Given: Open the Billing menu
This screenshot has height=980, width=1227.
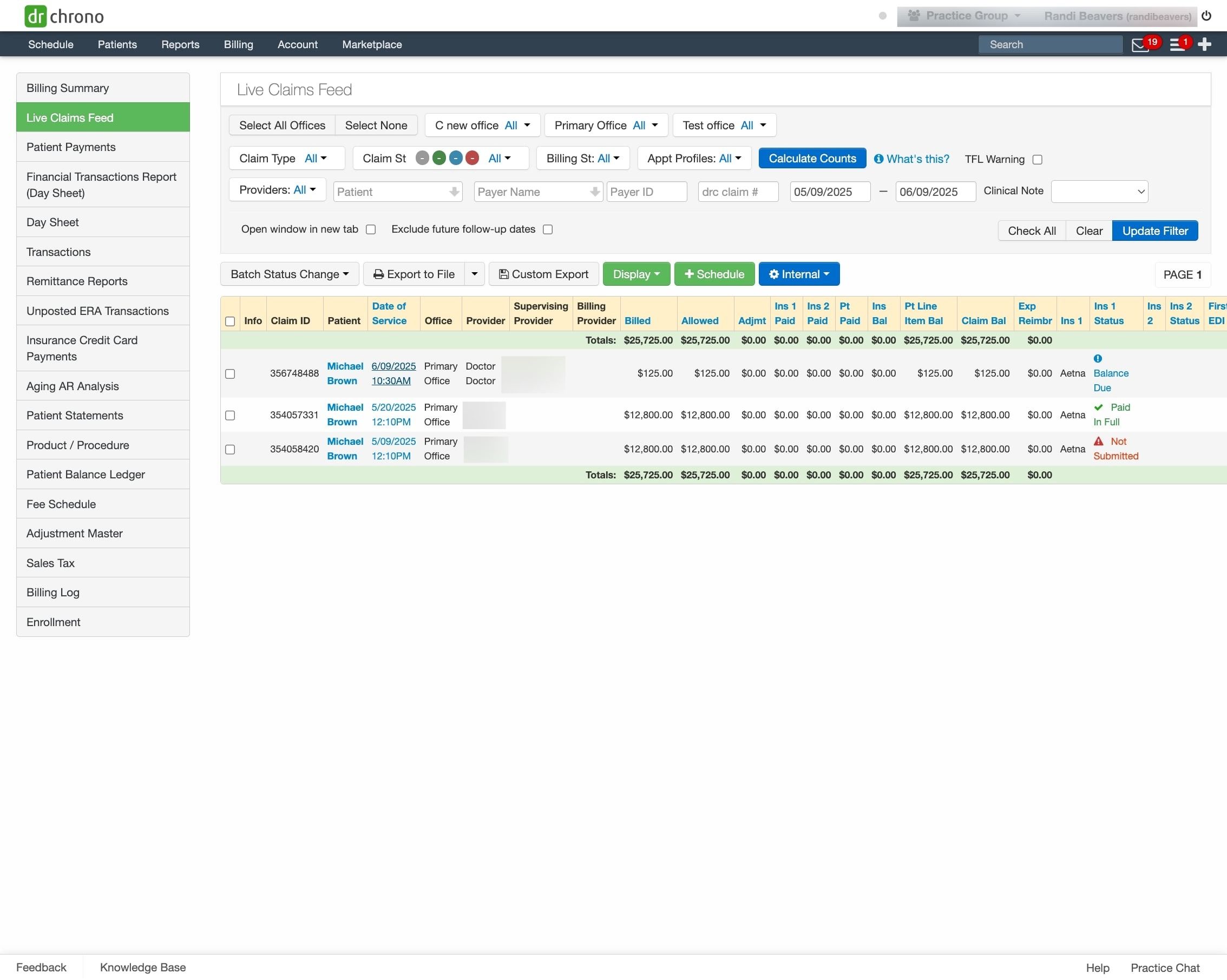Looking at the screenshot, I should coord(239,44).
